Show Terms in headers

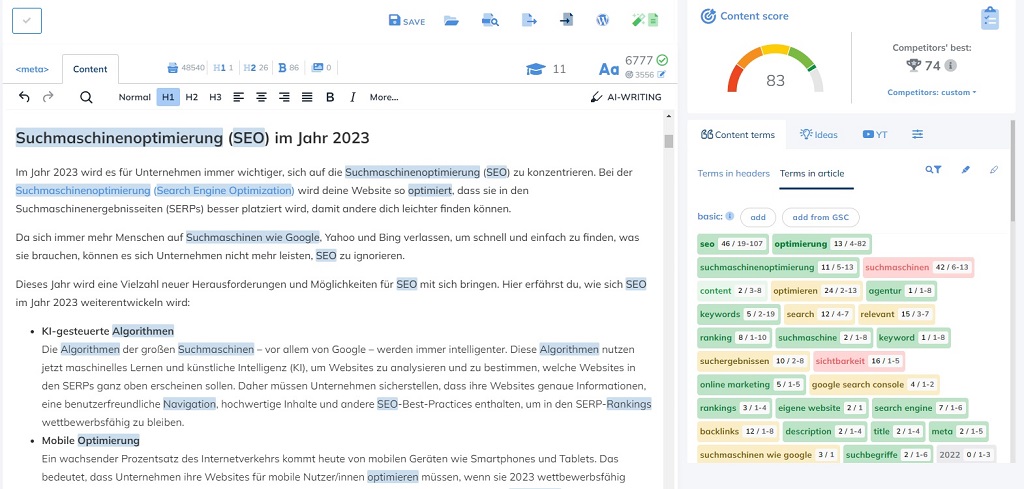[x=734, y=174]
